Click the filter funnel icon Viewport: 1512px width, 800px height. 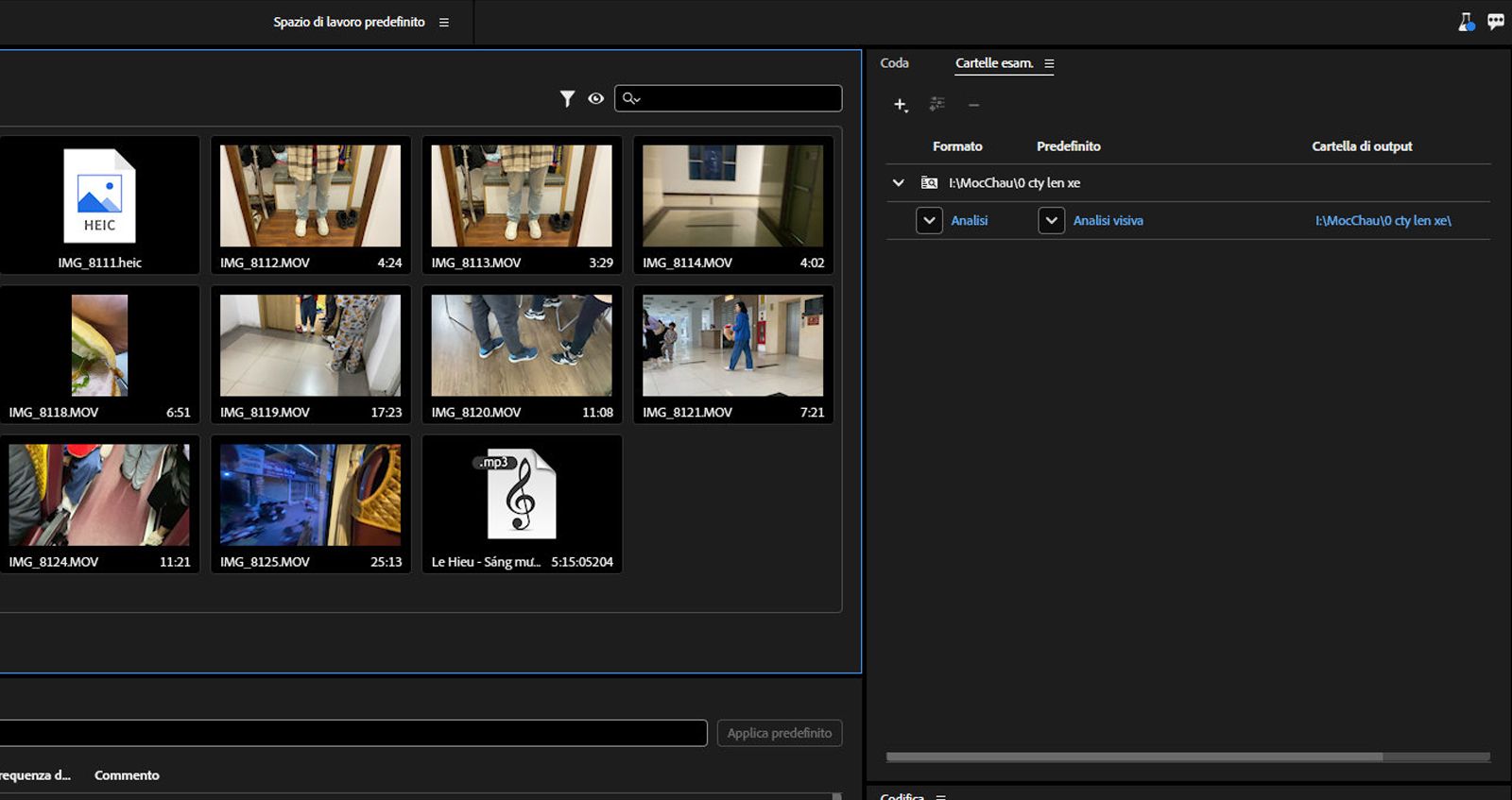click(567, 98)
